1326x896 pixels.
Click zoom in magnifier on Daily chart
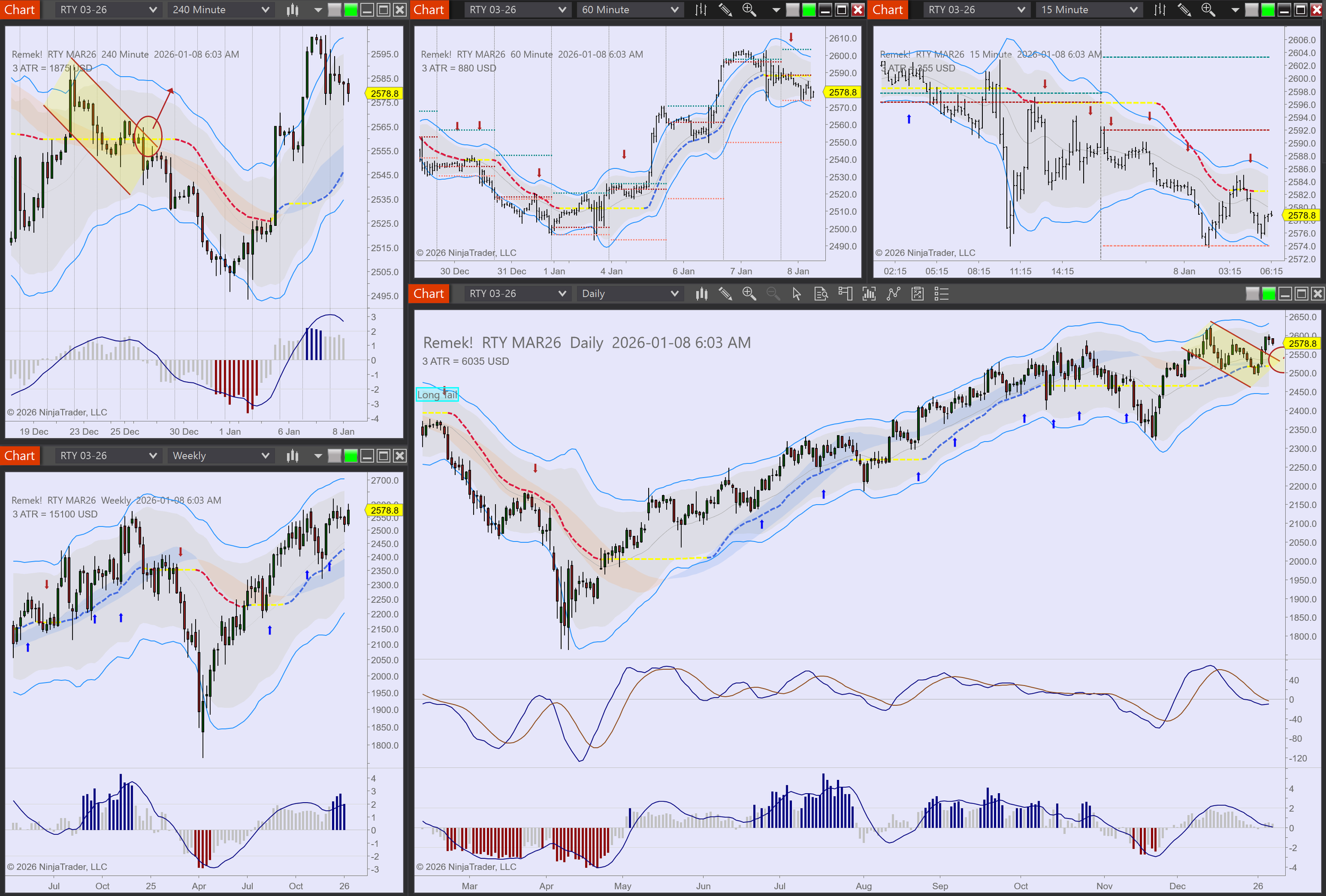(x=749, y=294)
